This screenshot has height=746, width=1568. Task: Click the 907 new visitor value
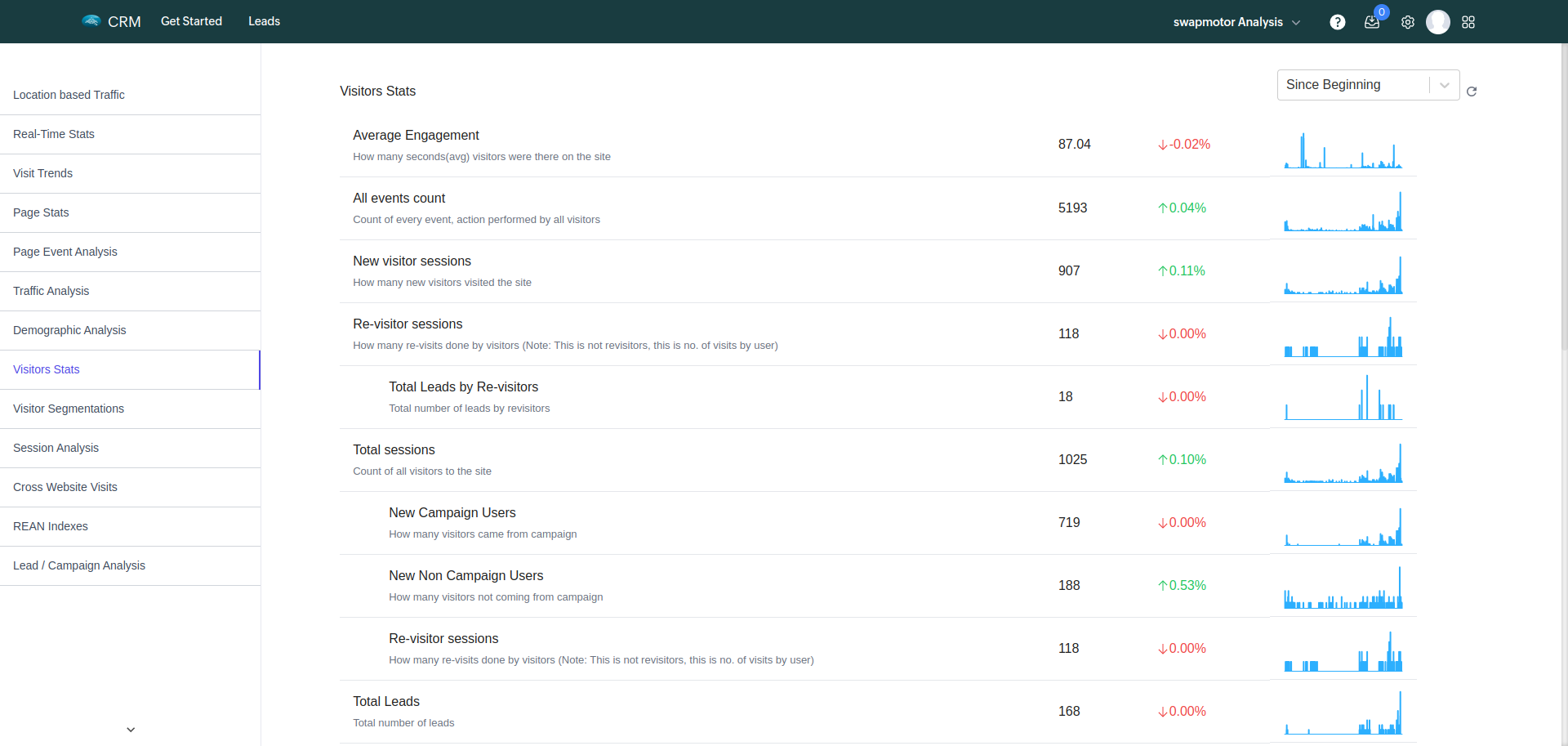click(1069, 270)
